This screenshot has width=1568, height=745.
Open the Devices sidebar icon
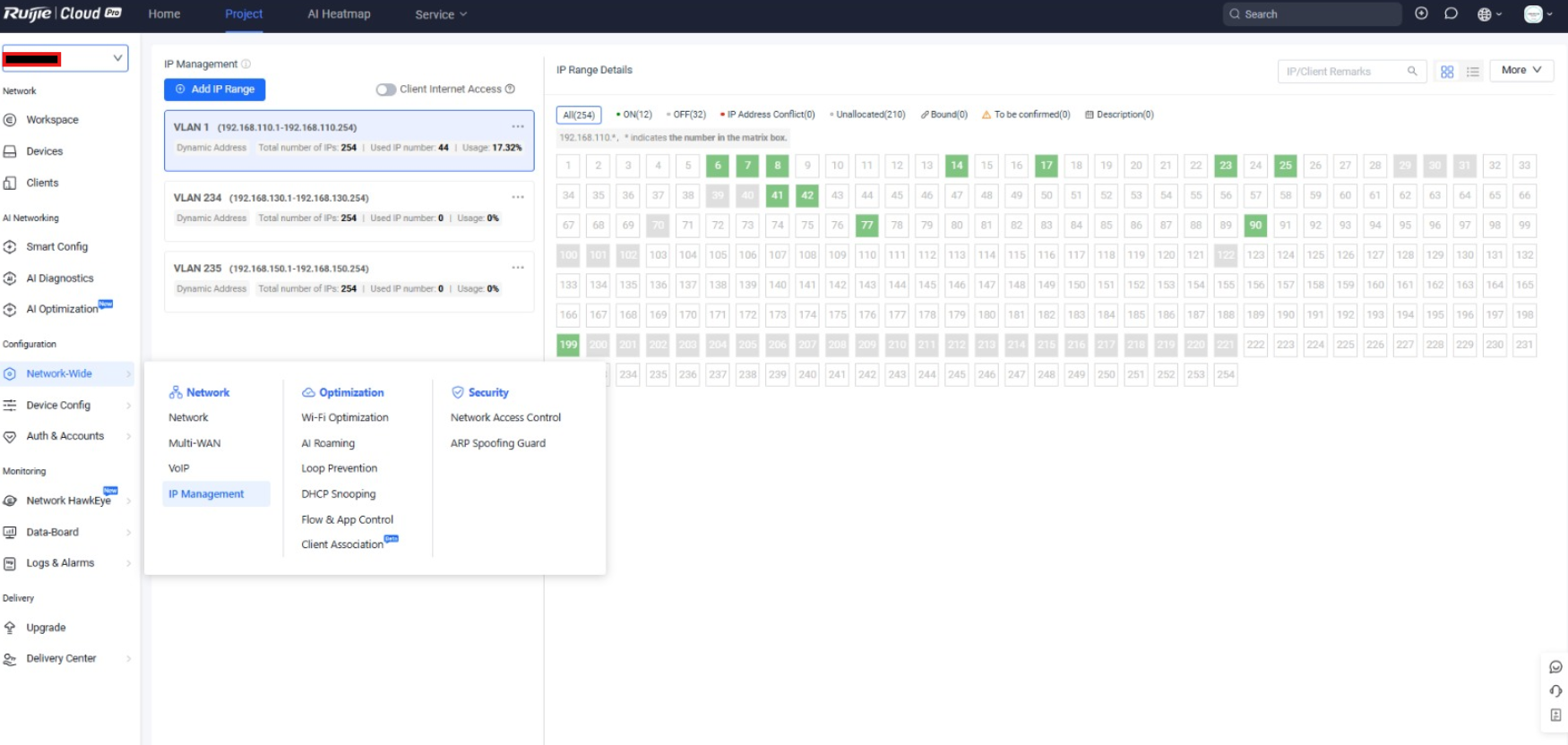tap(11, 151)
